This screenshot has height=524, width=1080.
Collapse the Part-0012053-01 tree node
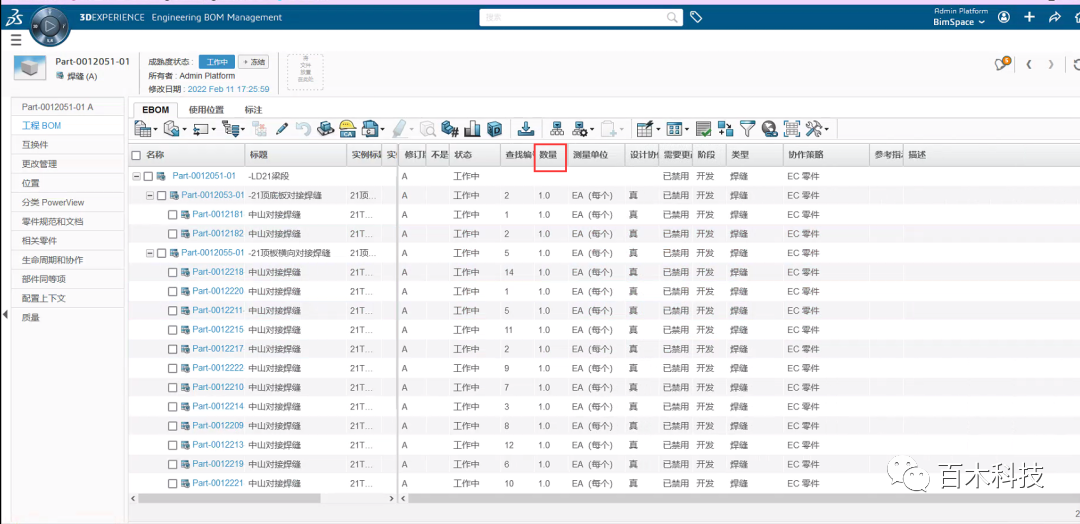(149, 195)
